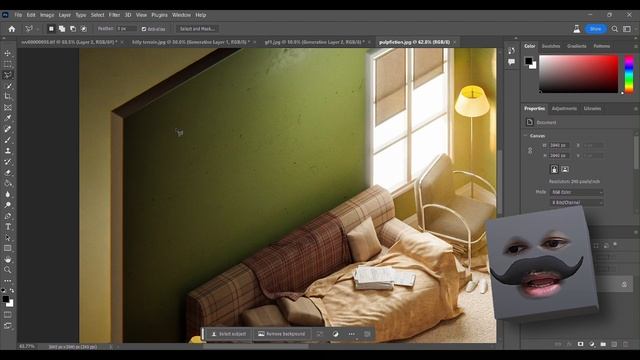The image size is (640, 360).
Task: Open the lasso tool preset picker arrow
Action: 37,29
